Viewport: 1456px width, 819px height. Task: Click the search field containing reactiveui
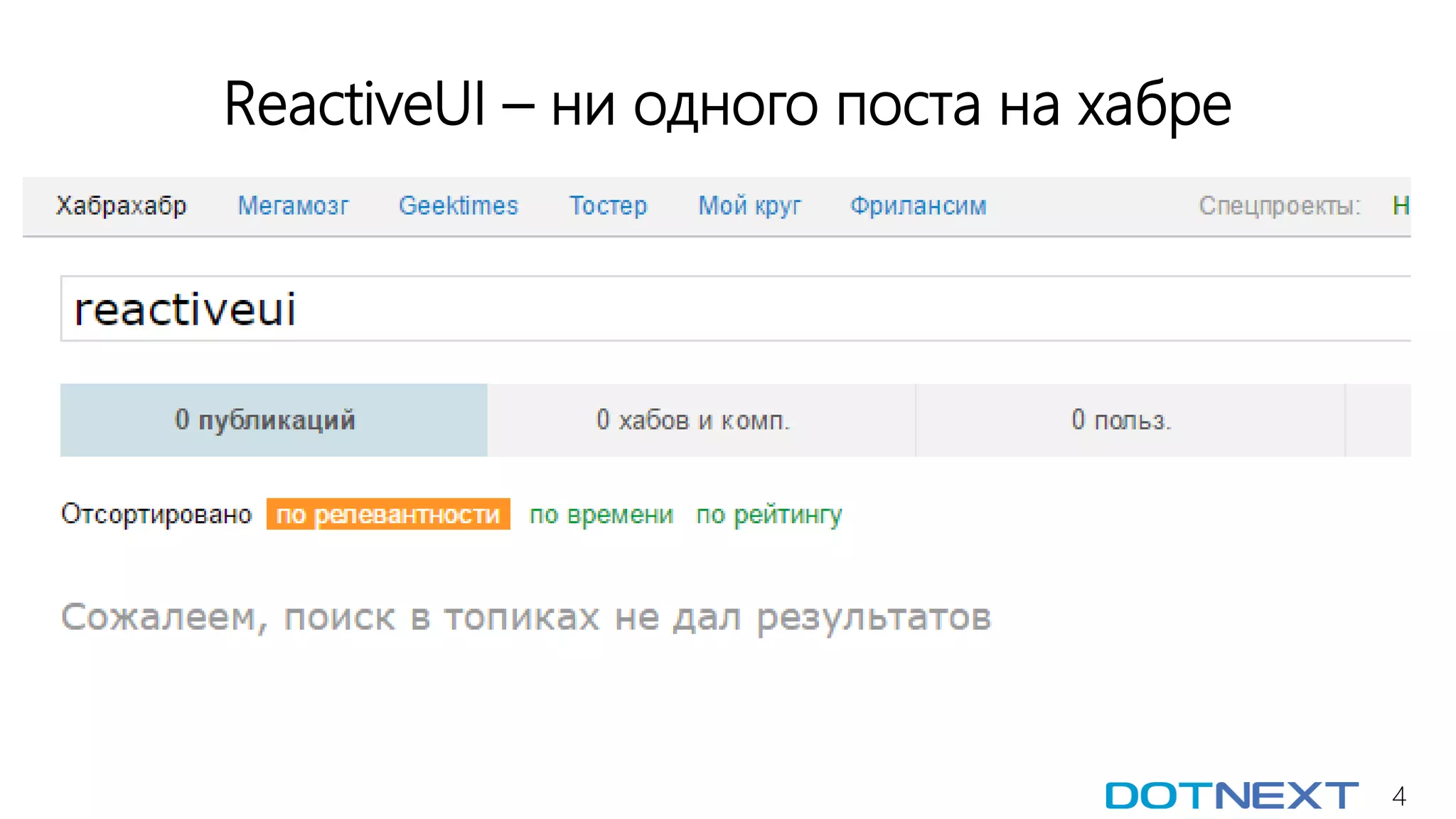pyautogui.click(x=736, y=309)
